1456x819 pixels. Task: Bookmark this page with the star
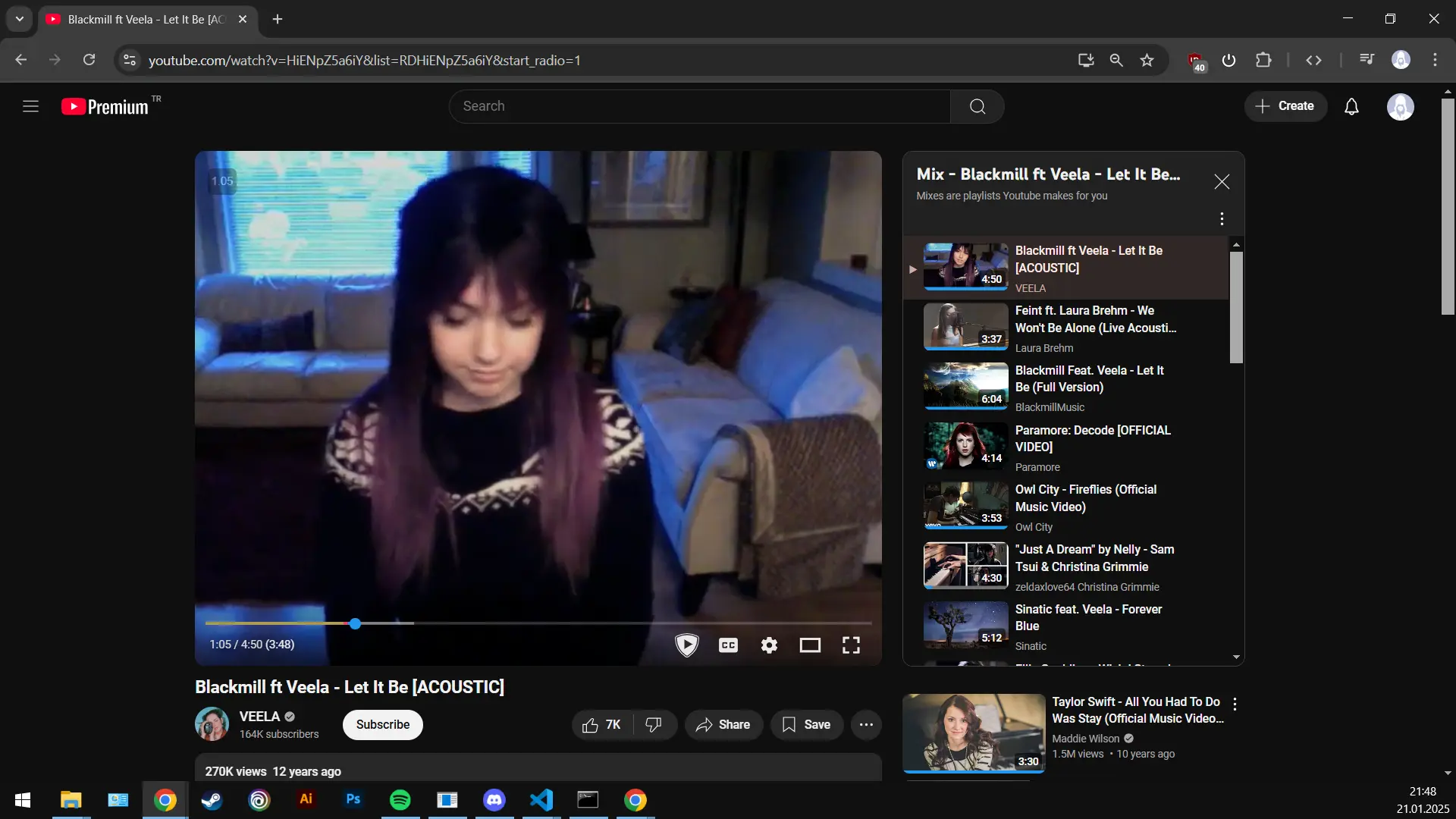[x=1147, y=60]
